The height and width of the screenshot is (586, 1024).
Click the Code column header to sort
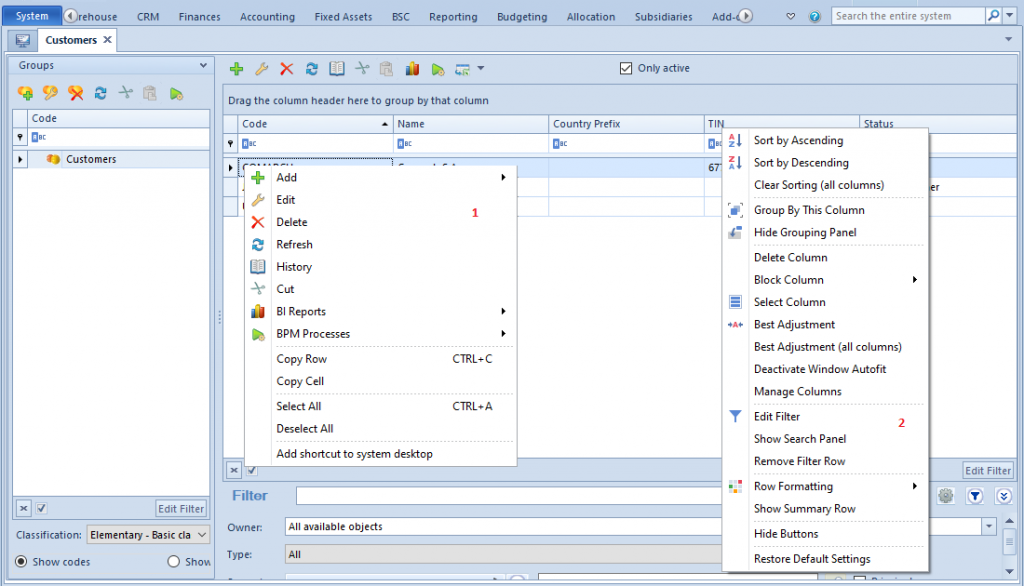(x=315, y=123)
